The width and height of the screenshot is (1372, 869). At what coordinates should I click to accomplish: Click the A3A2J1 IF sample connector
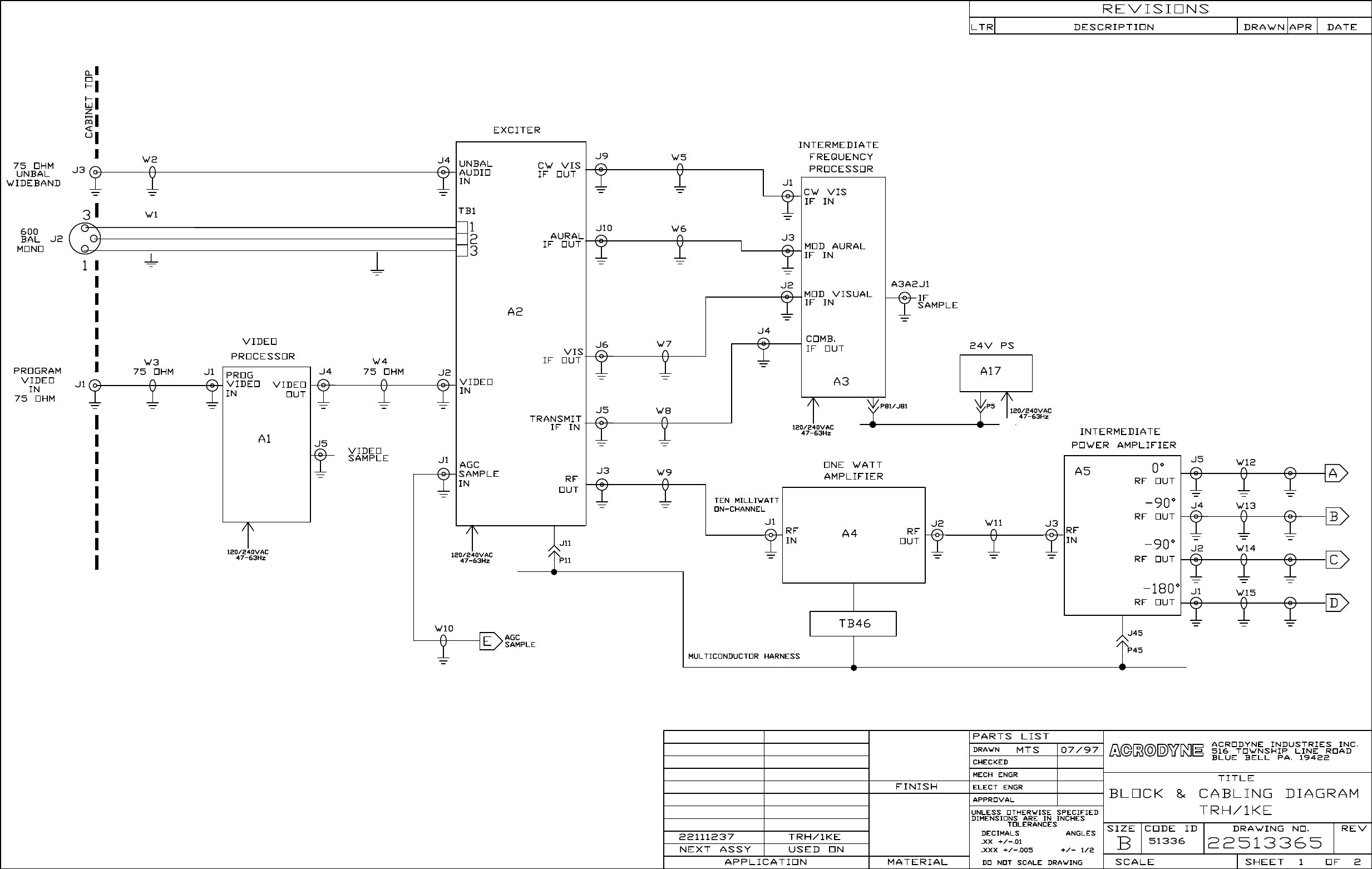[x=904, y=298]
